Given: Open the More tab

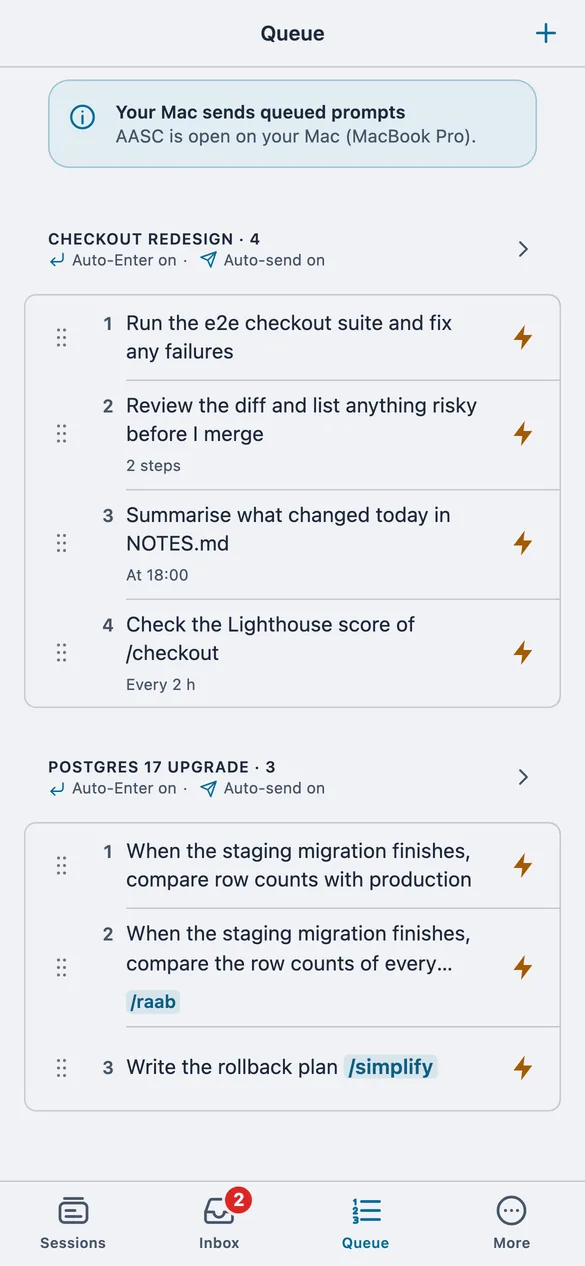Looking at the screenshot, I should pyautogui.click(x=511, y=1223).
